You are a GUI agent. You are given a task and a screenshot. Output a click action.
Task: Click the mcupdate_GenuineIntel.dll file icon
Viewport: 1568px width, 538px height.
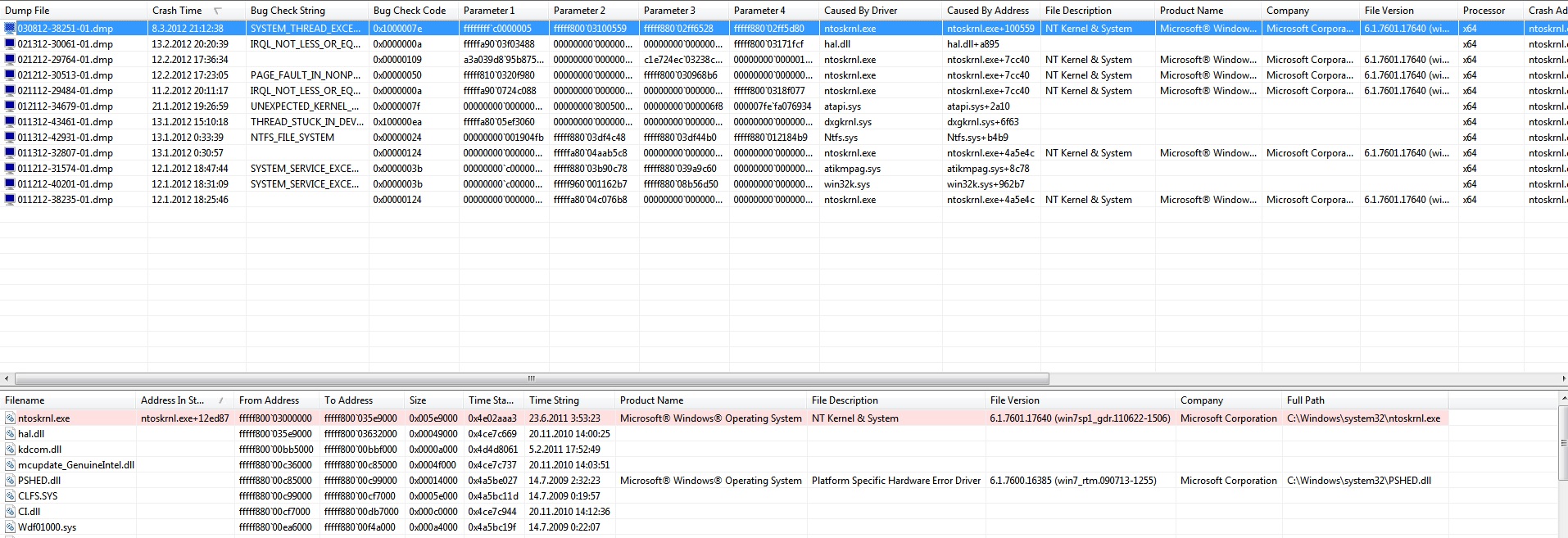tap(10, 465)
